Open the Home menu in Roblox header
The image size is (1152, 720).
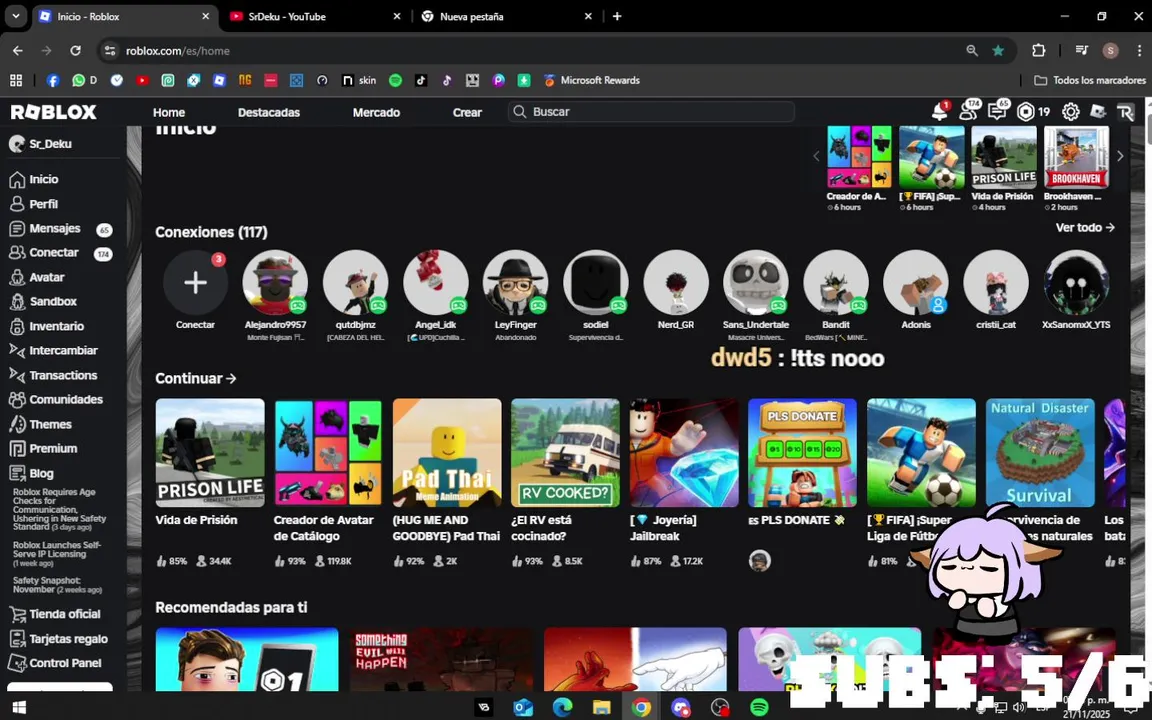click(x=169, y=112)
